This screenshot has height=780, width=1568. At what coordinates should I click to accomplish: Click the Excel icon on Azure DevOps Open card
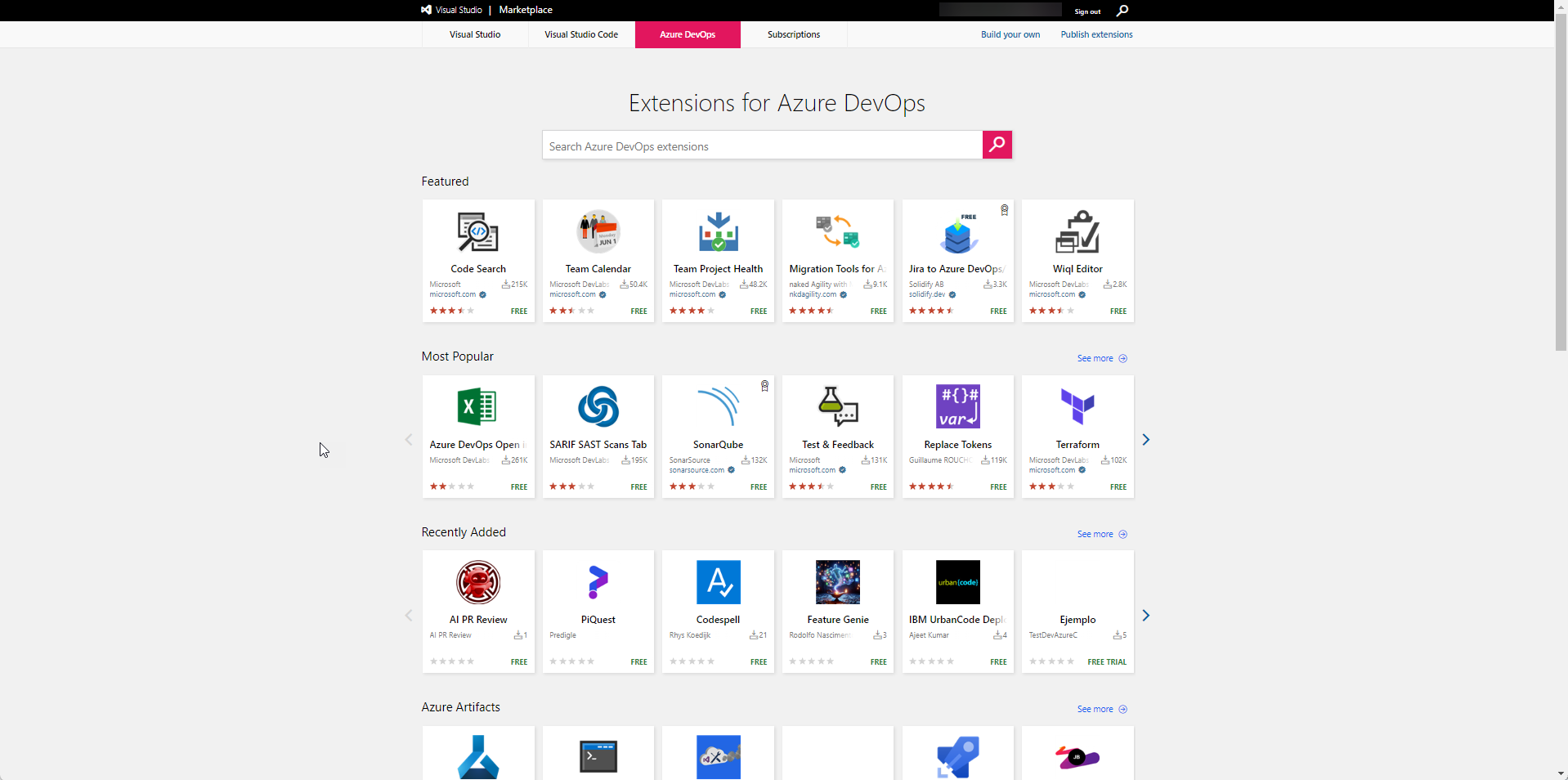pyautogui.click(x=477, y=406)
